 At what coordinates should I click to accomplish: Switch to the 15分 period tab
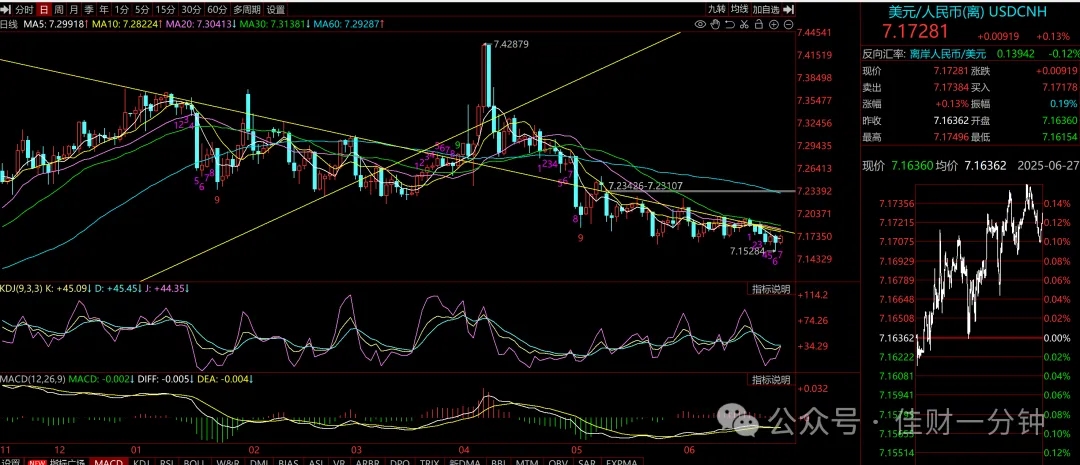[165, 10]
